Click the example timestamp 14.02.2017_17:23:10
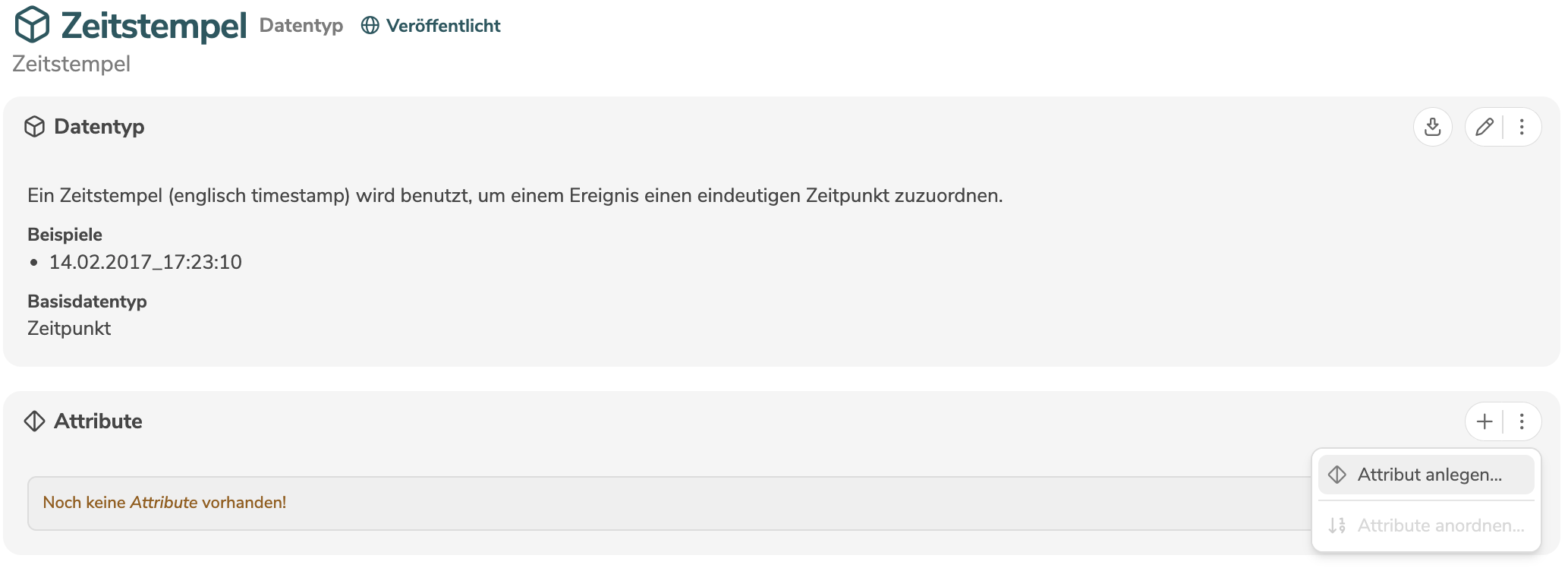1568x568 pixels. click(x=146, y=262)
